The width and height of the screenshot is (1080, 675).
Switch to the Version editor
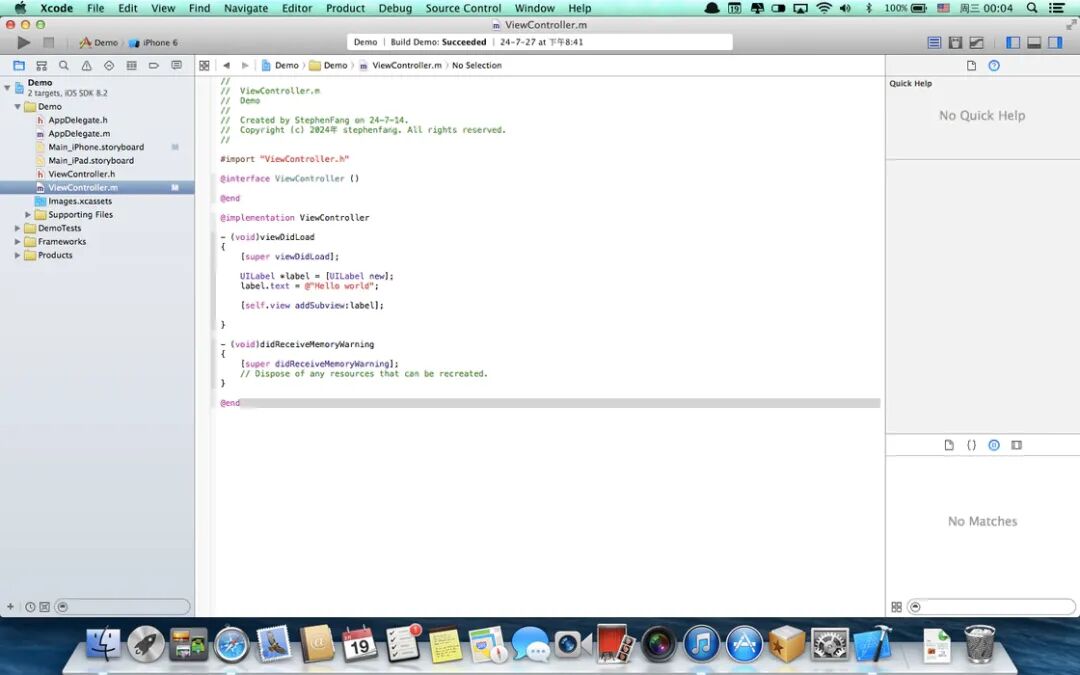tap(977, 43)
